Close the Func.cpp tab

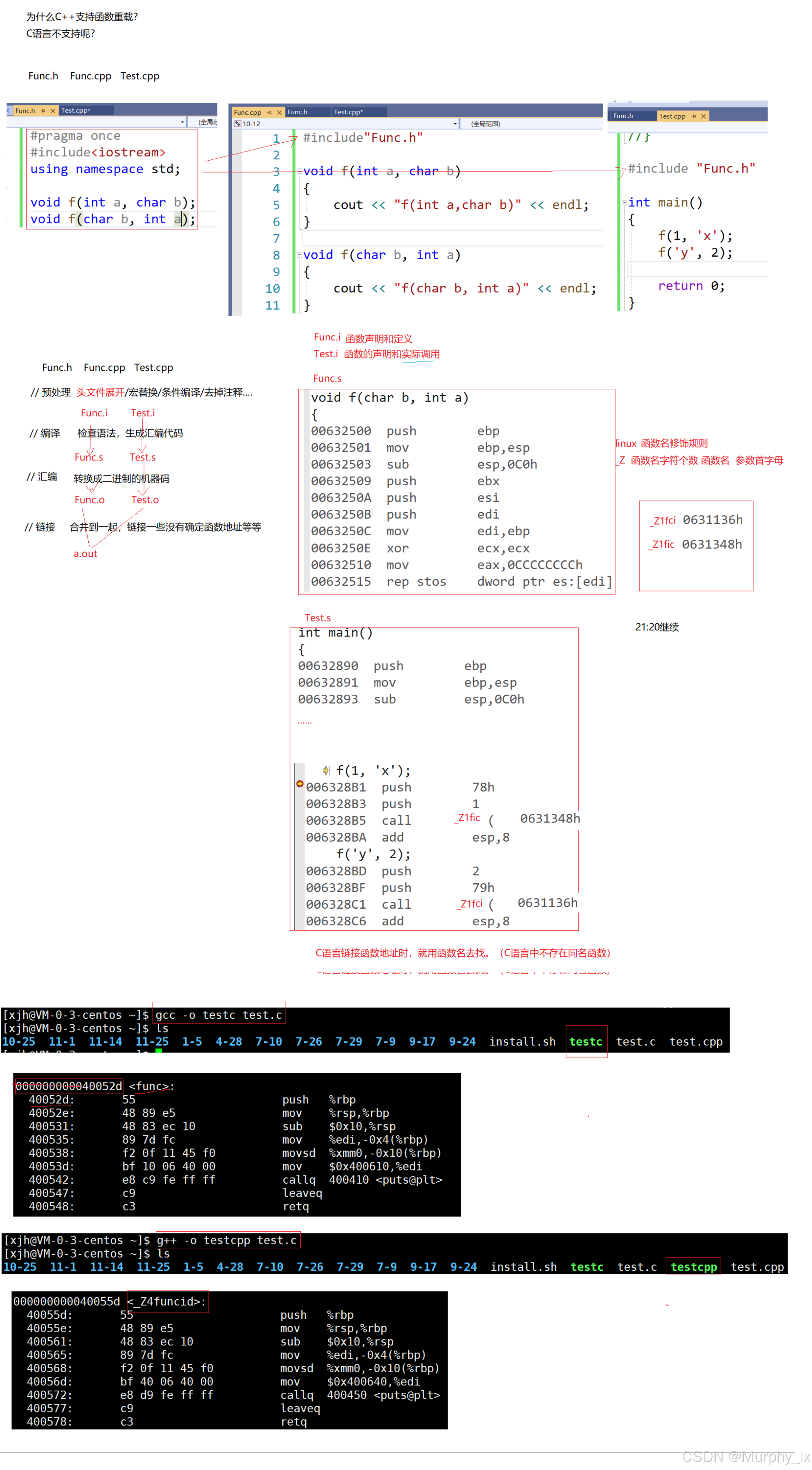(279, 113)
